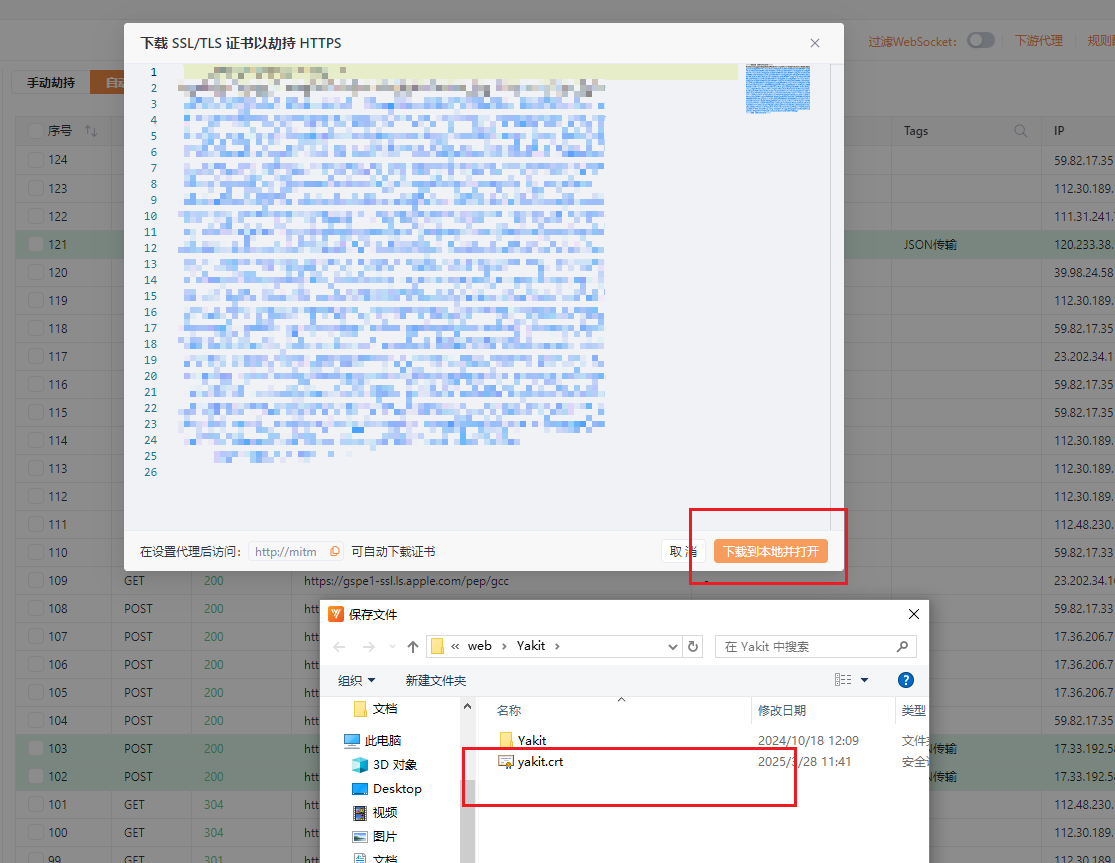
Task: Click 新建文件夹 in save dialog toolbar
Action: 435,680
